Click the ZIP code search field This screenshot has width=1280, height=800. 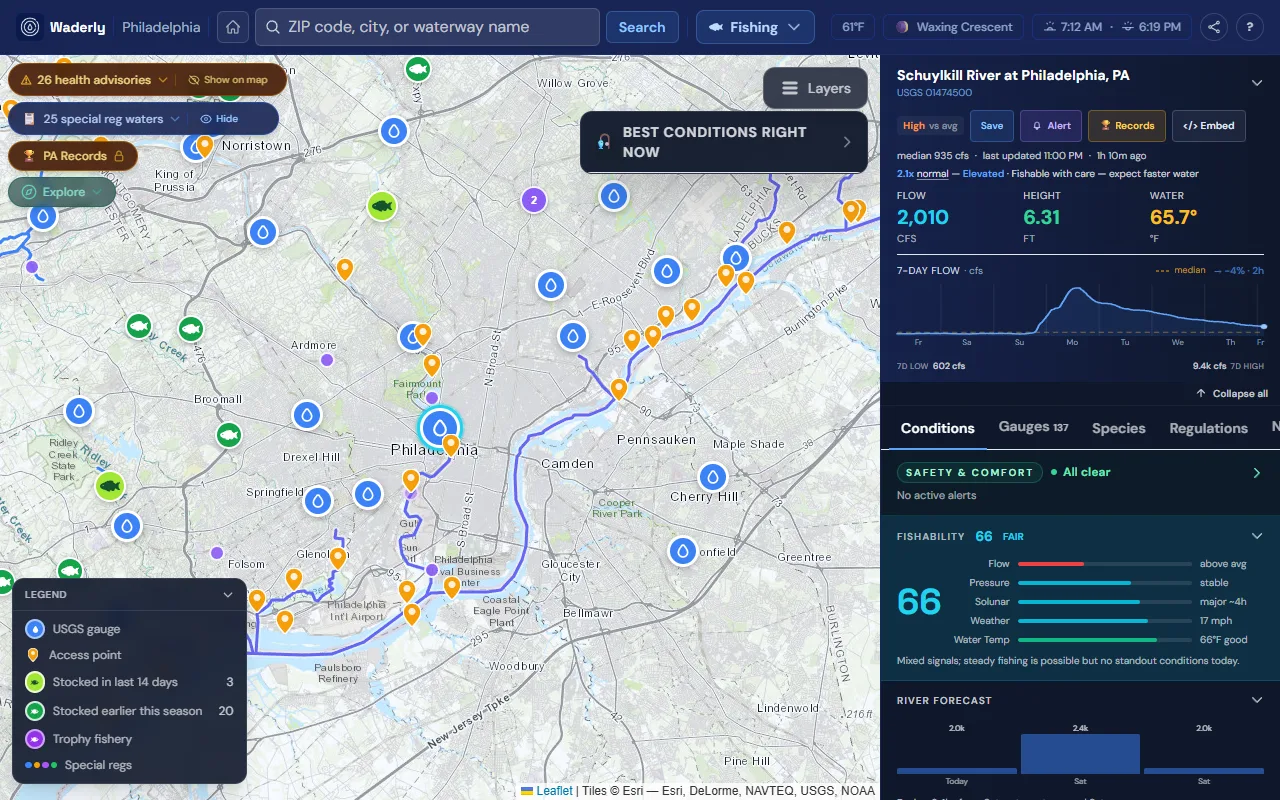428,27
